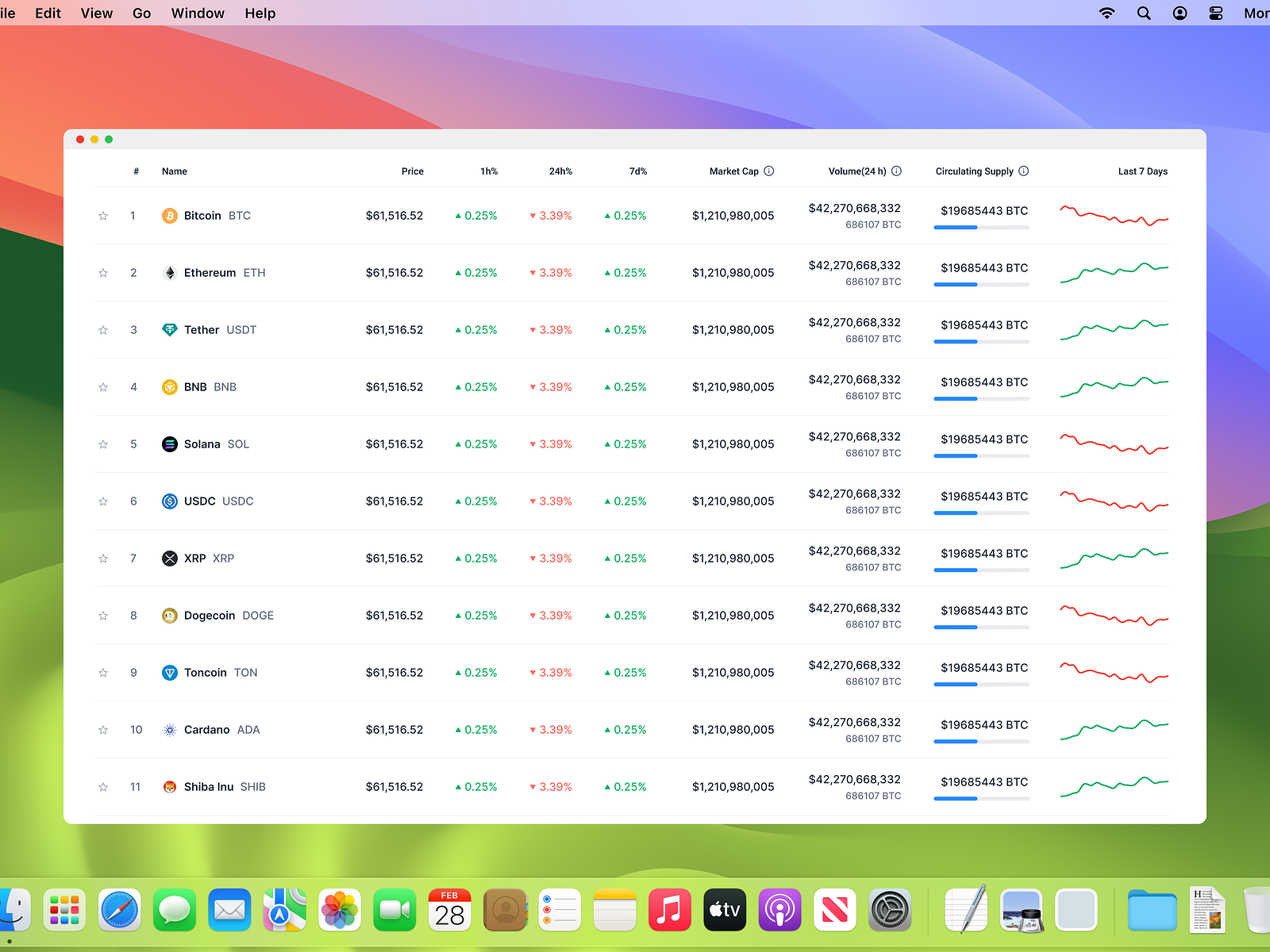Star Ethereum as a favorite
The width and height of the screenshot is (1270, 952).
click(x=103, y=273)
